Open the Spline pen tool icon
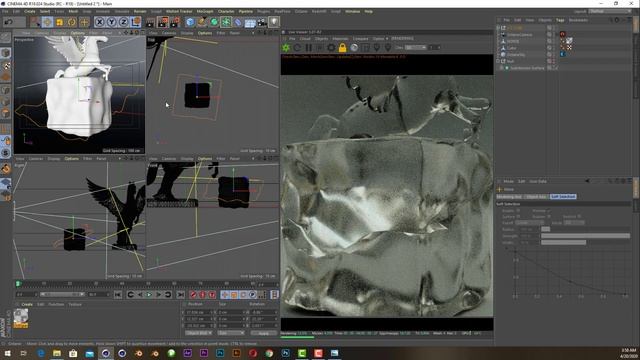Image resolution: width=640 pixels, height=360 pixels. pyautogui.click(x=202, y=22)
